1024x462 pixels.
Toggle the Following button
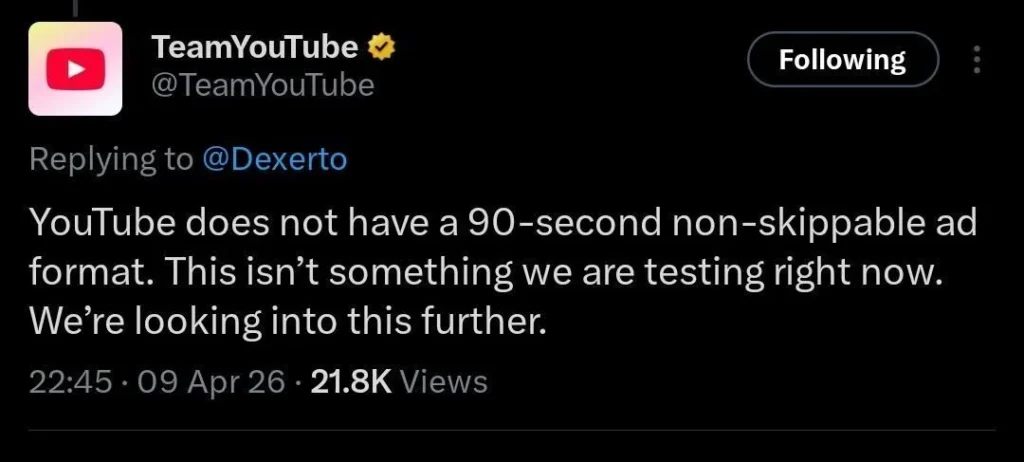(x=842, y=60)
